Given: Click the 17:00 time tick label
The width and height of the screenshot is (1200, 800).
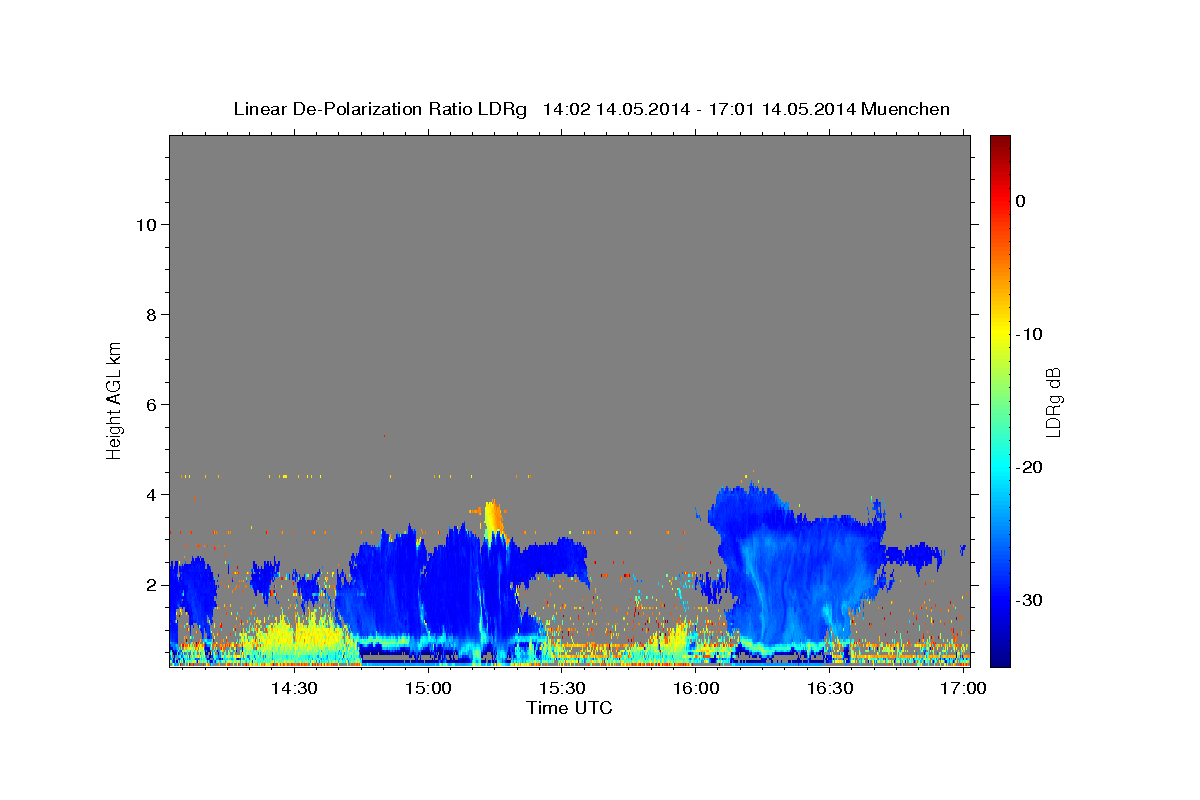Looking at the screenshot, I should [964, 688].
